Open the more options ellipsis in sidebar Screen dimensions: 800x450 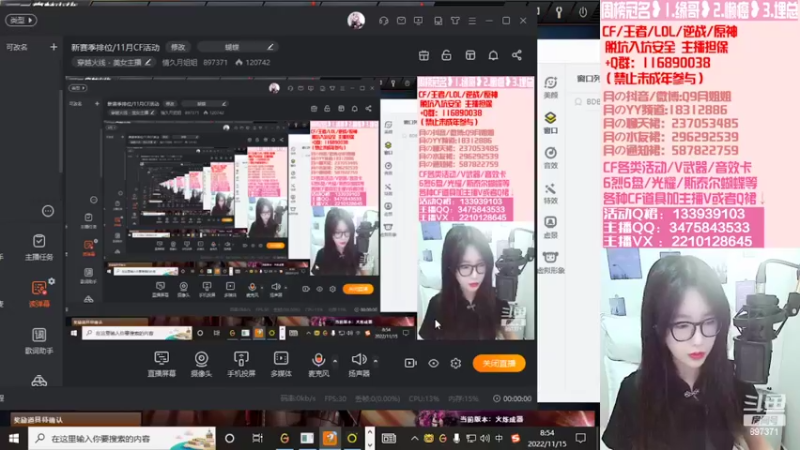pos(47,211)
